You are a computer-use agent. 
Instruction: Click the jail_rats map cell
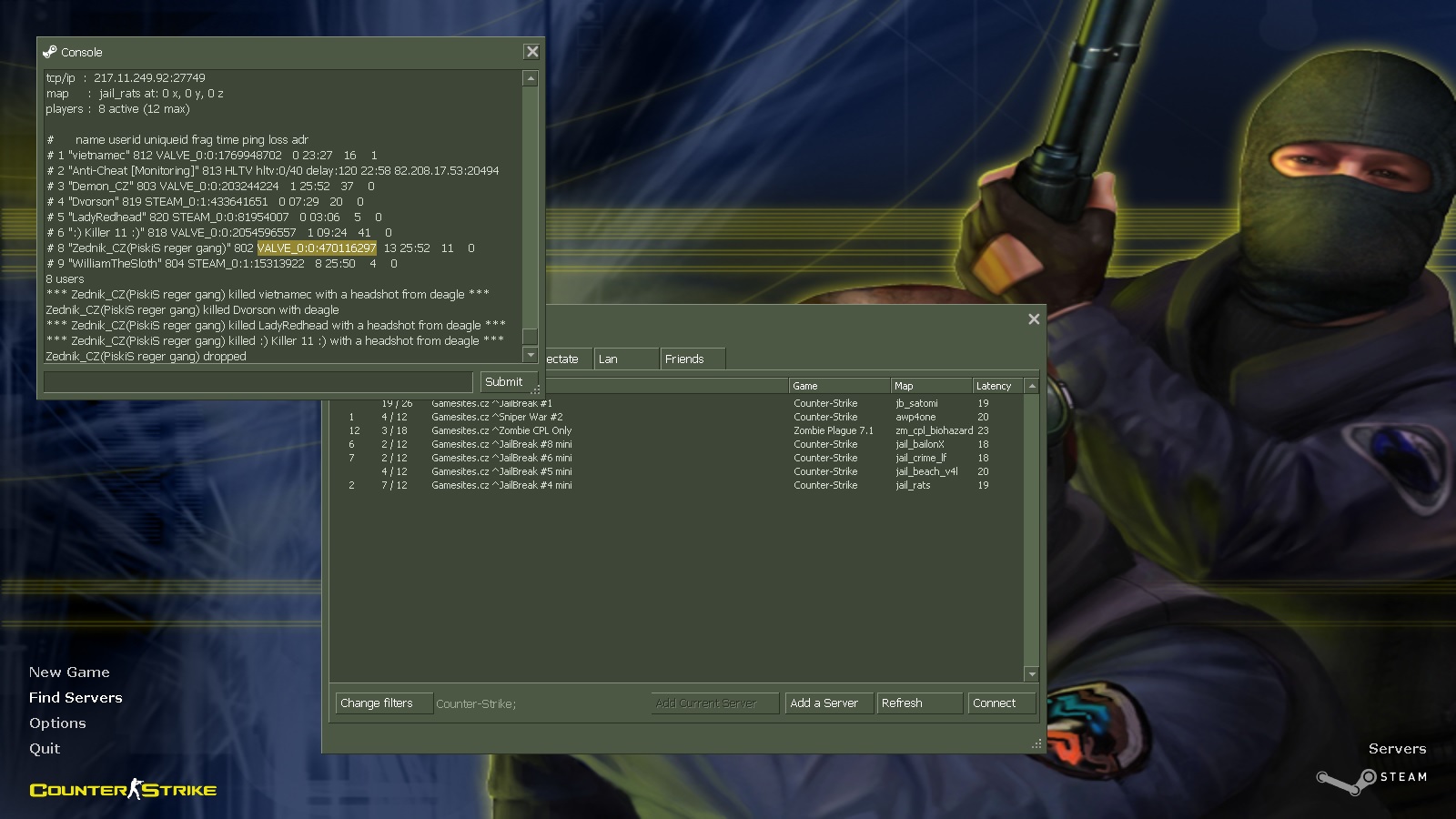coord(913,485)
